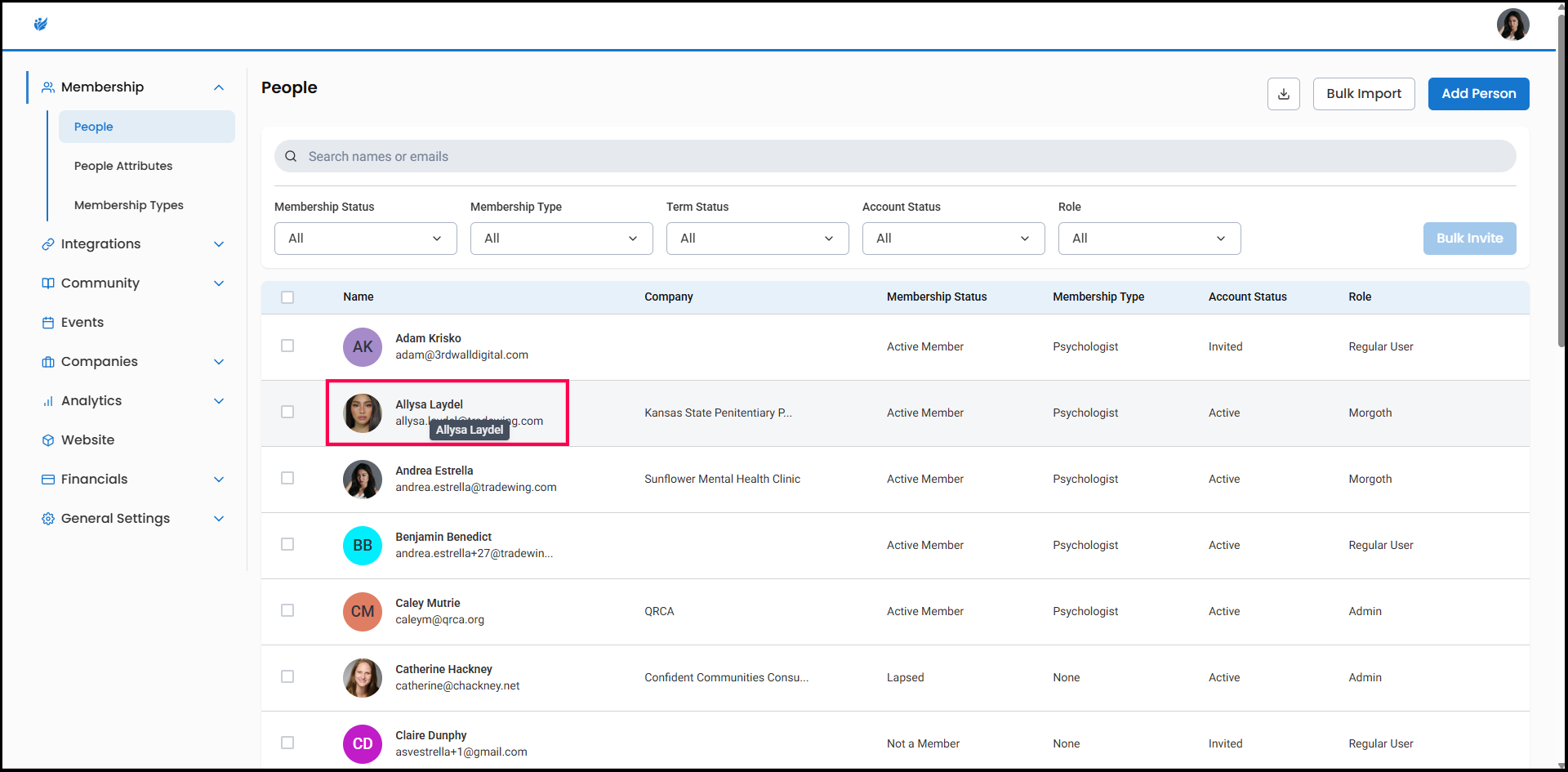Go to Membership Types page
Viewport: 1568px width, 772px height.
129,205
